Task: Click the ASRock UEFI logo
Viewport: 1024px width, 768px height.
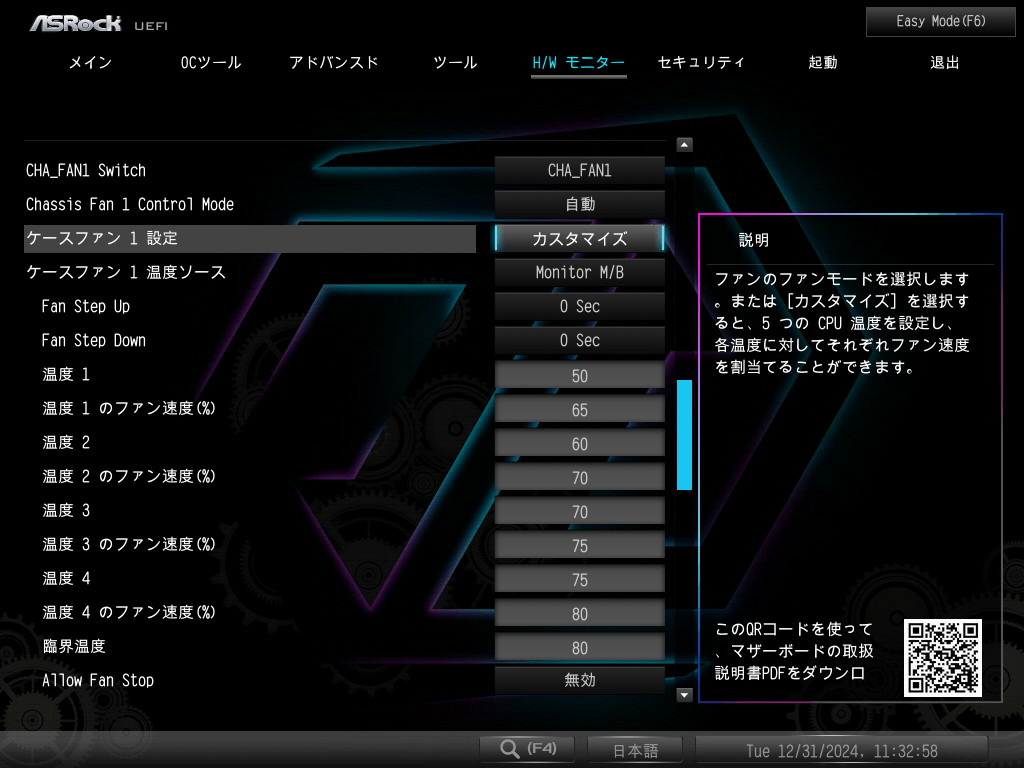Action: click(99, 24)
